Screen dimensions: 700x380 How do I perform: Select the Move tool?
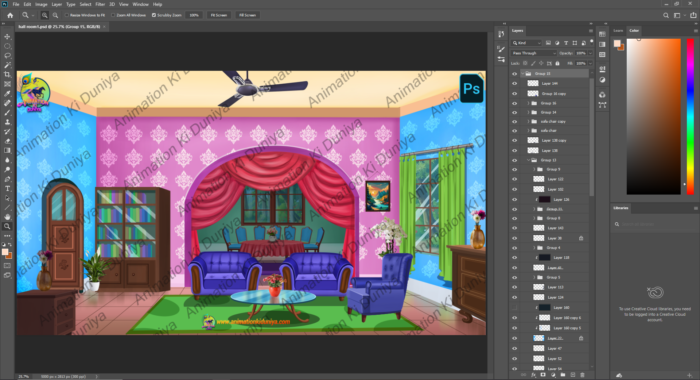tap(7, 37)
